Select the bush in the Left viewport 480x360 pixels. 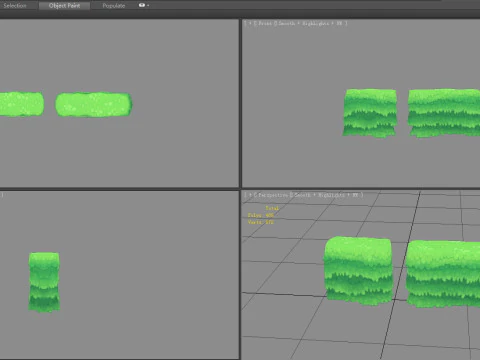(44, 282)
